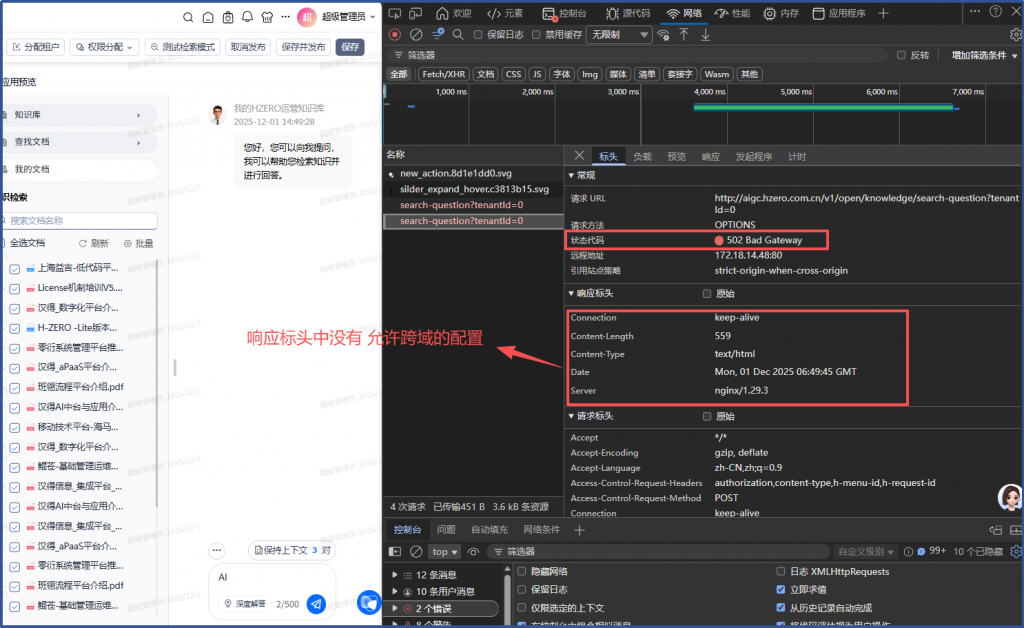The width and height of the screenshot is (1024, 628).
Task: Open the network conditions Wi-Fi gear icon
Action: point(663,34)
